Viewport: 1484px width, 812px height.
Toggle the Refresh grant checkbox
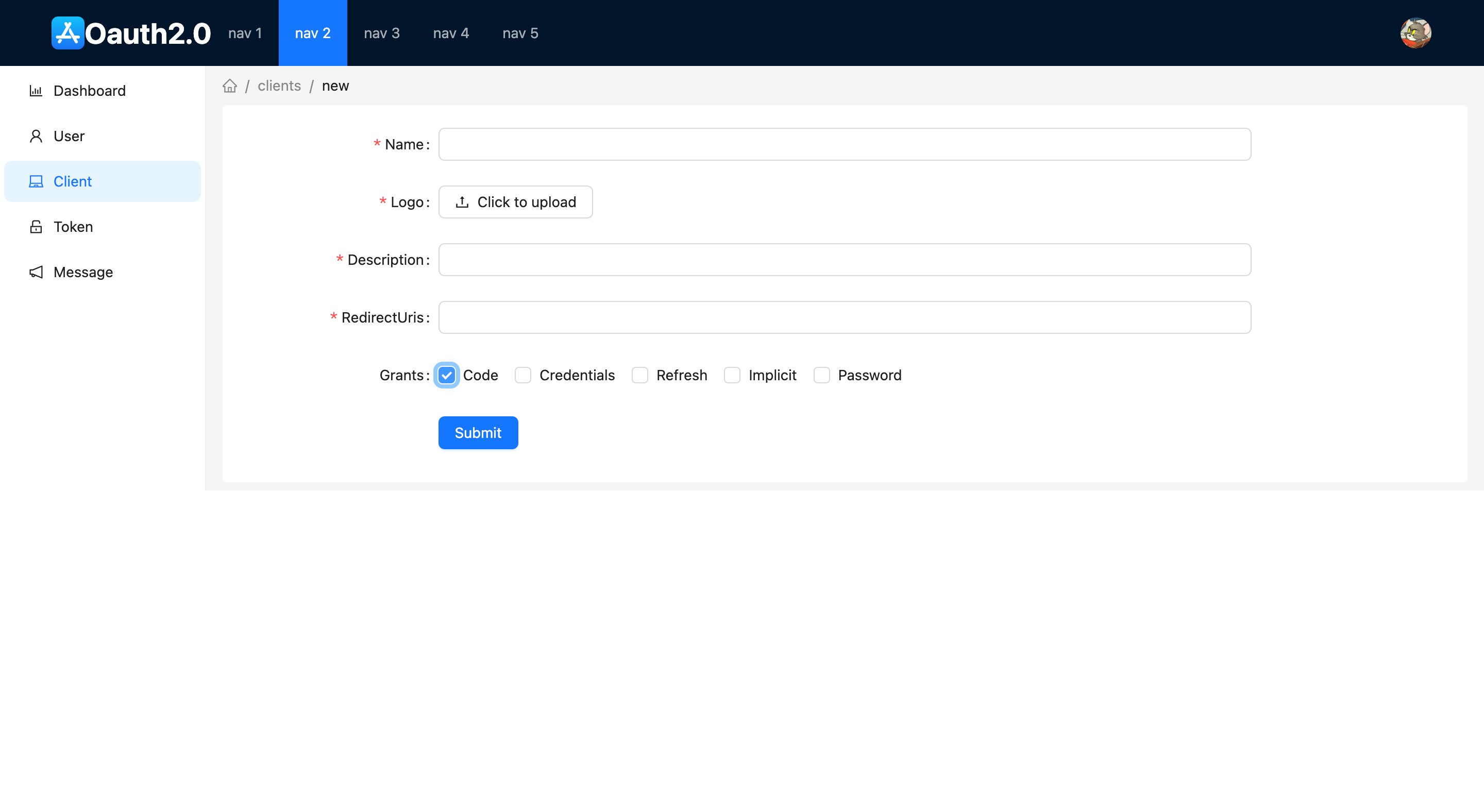(640, 374)
